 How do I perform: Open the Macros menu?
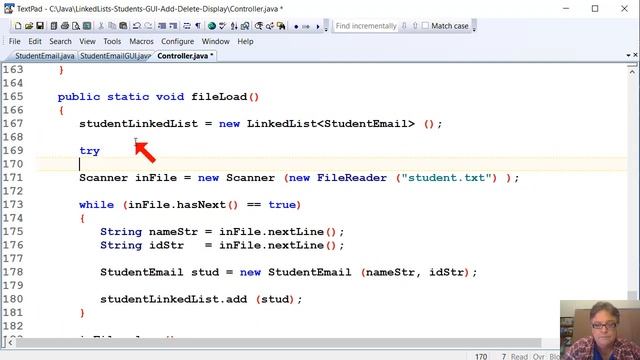tap(141, 41)
